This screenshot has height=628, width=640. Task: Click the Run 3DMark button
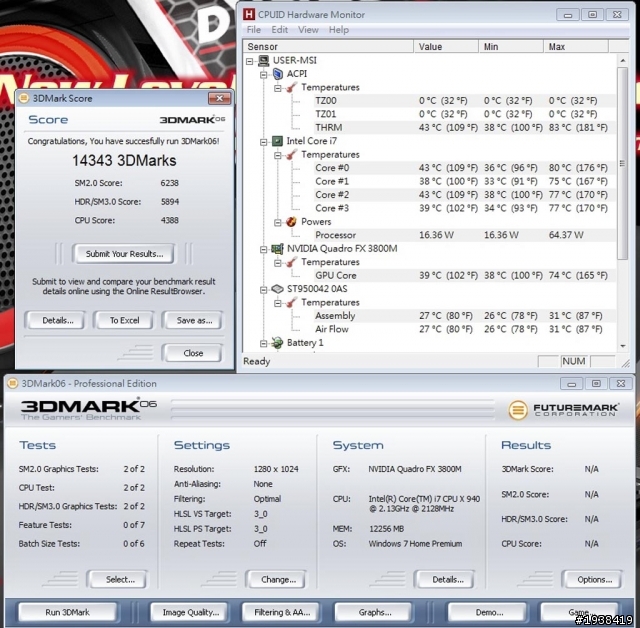[67, 612]
